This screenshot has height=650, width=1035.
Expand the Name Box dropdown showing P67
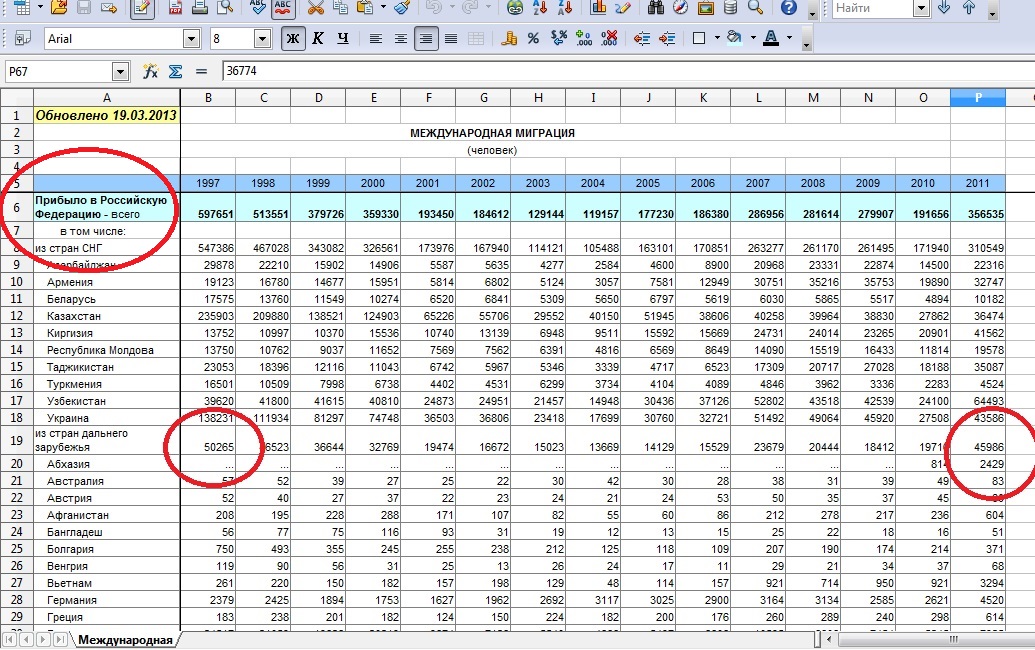[x=121, y=72]
